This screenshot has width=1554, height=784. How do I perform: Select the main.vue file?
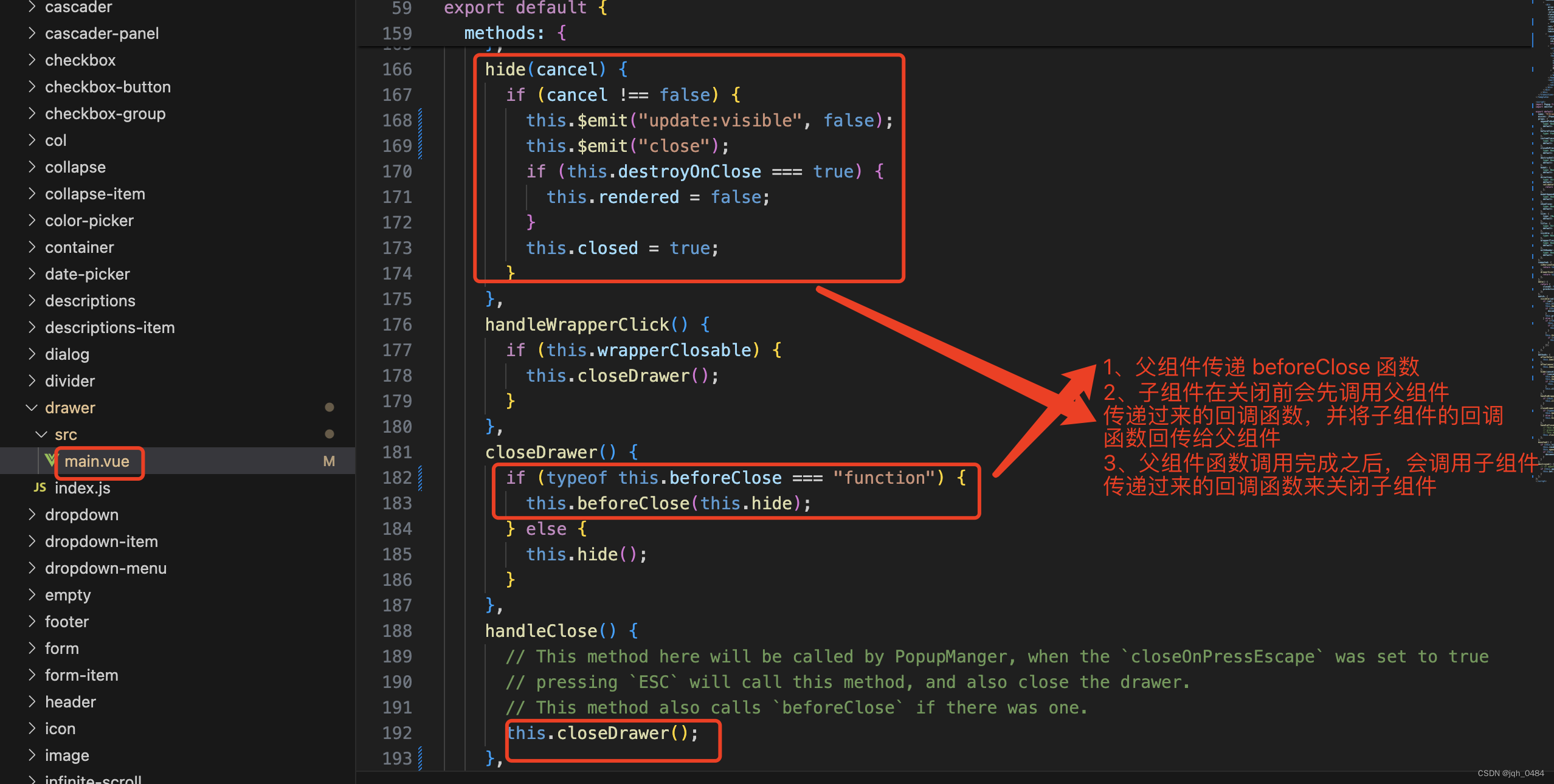97,461
